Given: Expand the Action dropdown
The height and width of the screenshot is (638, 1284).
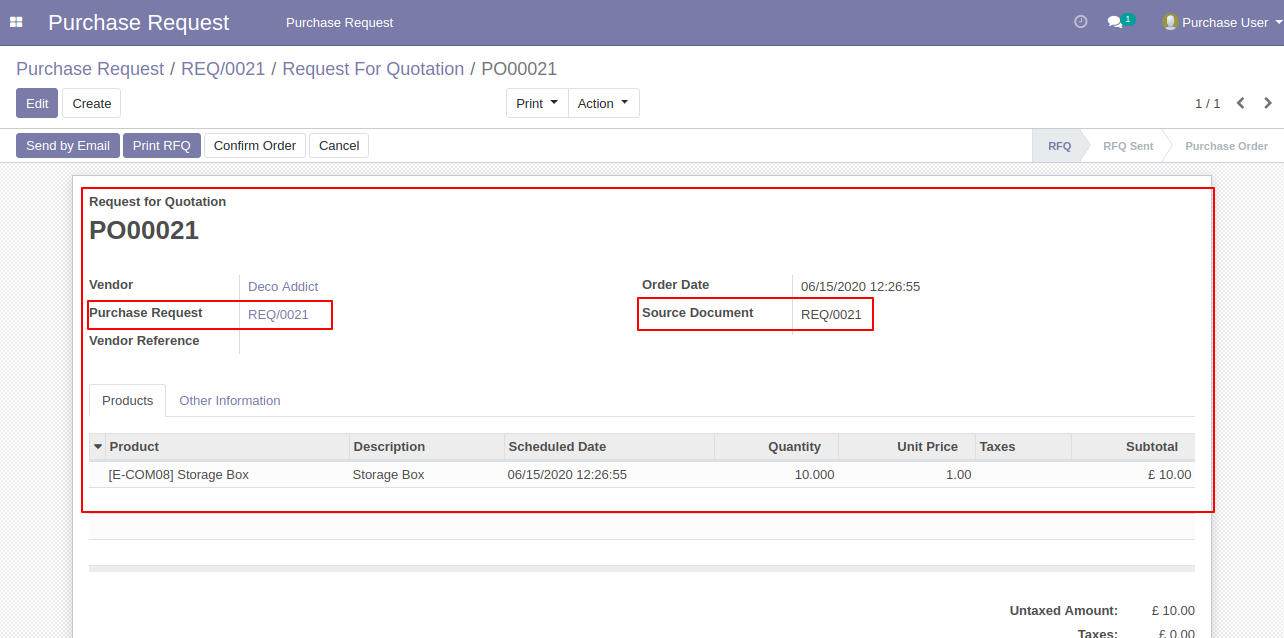Looking at the screenshot, I should (603, 103).
